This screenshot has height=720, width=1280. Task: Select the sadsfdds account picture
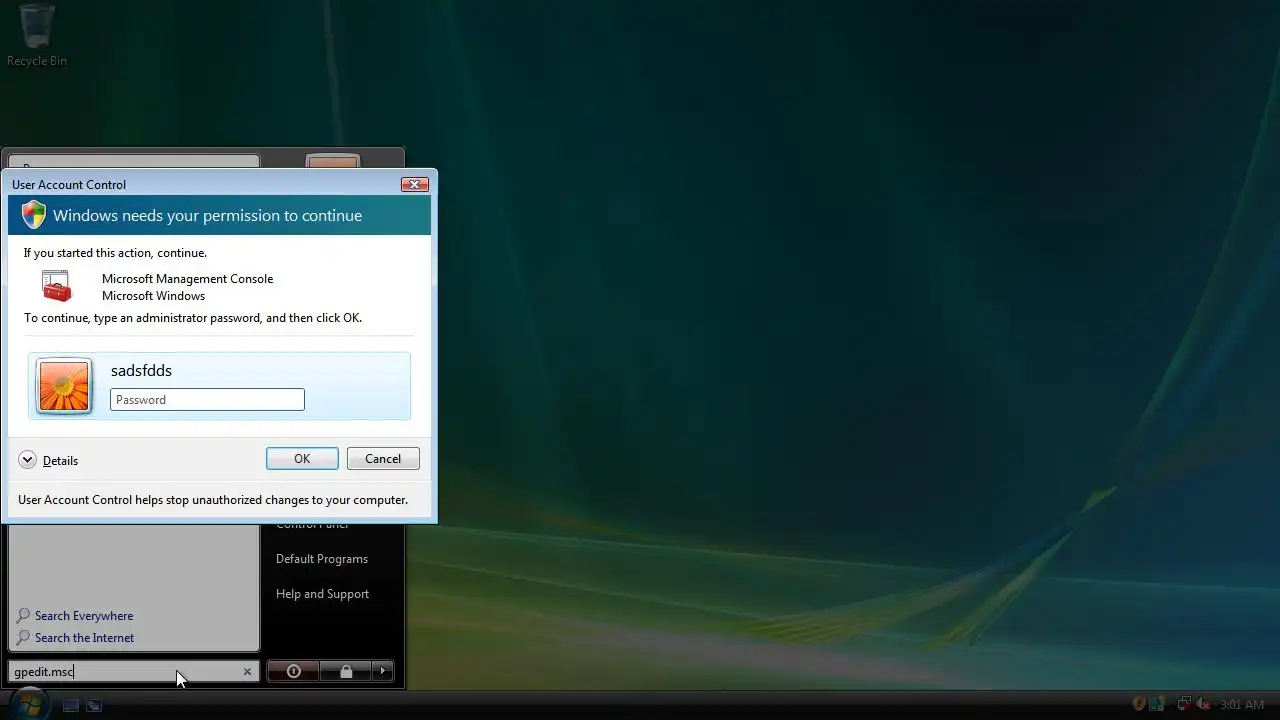point(64,386)
